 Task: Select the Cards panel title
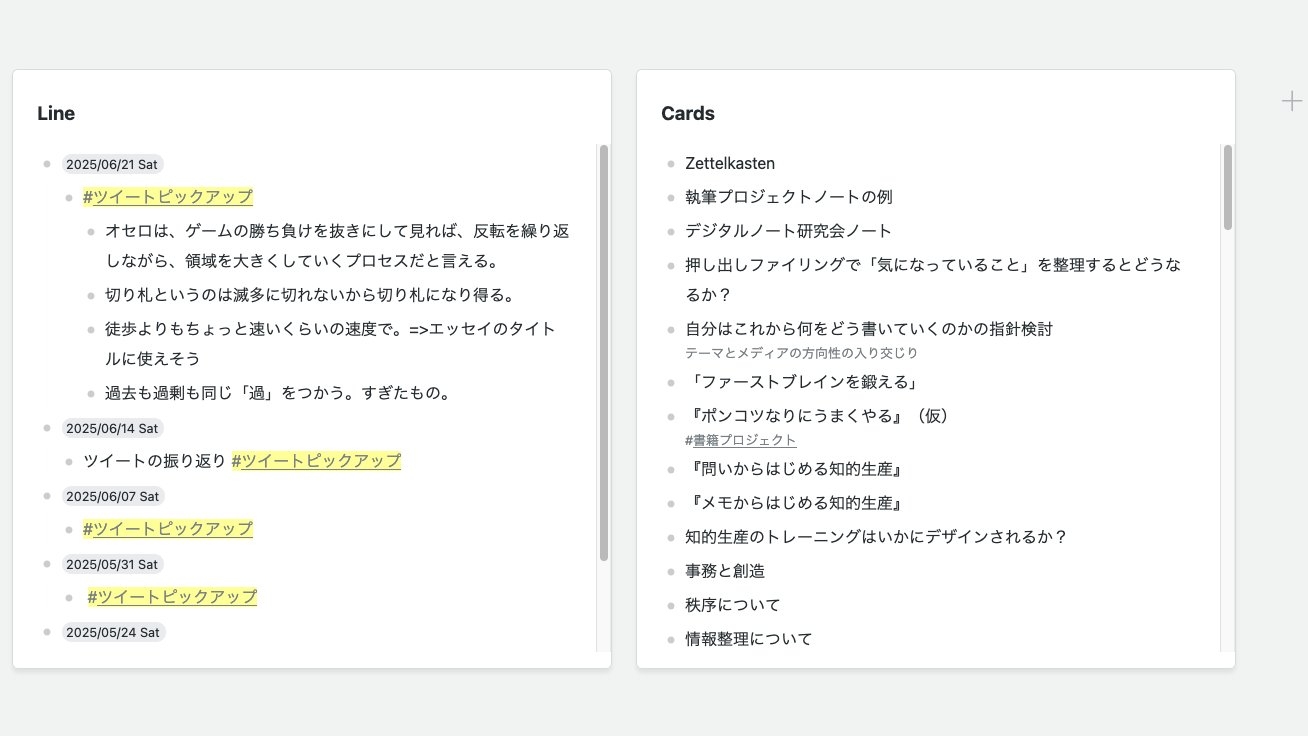tap(687, 113)
